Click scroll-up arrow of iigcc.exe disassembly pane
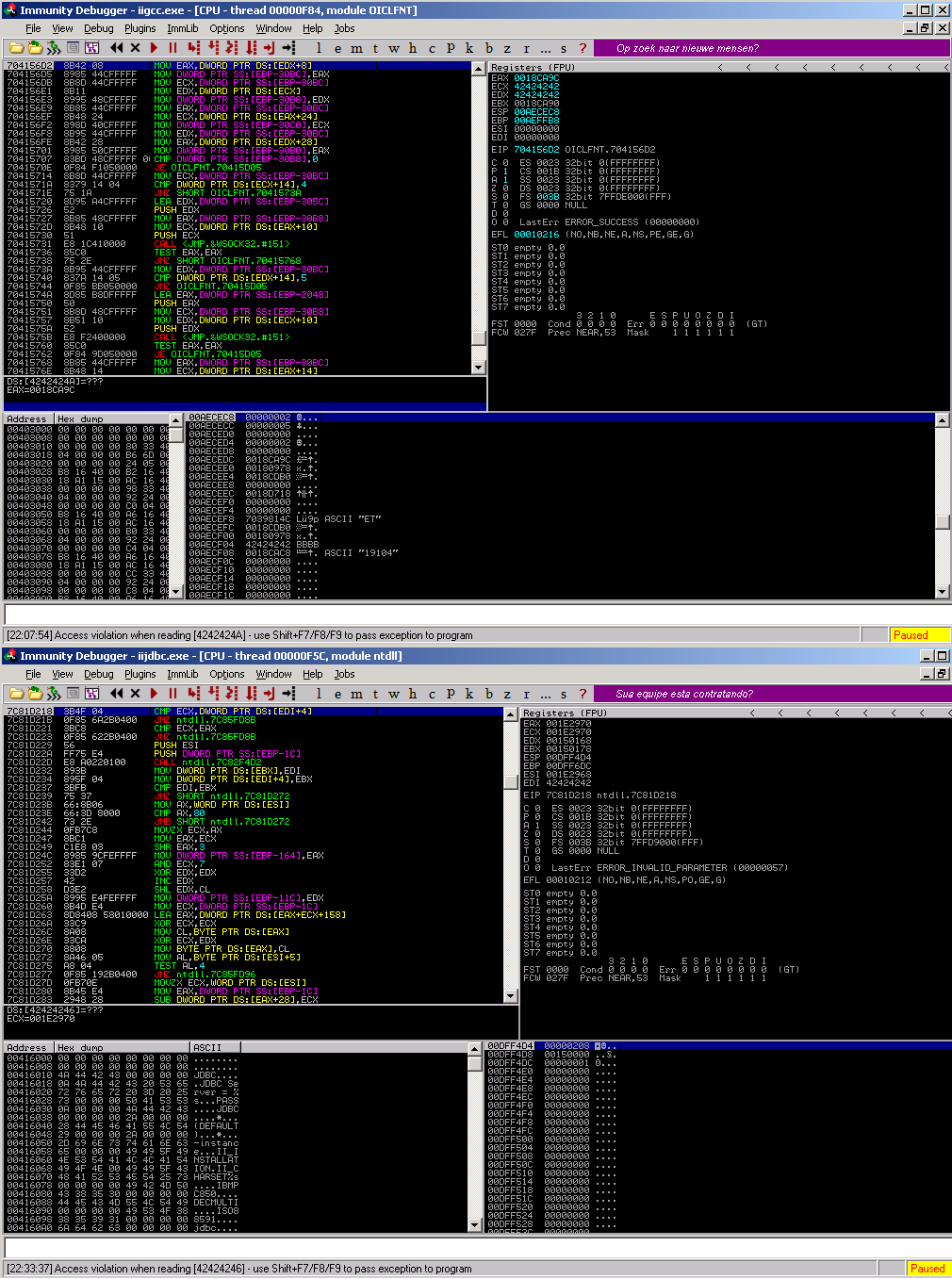The image size is (952, 1279). [479, 69]
